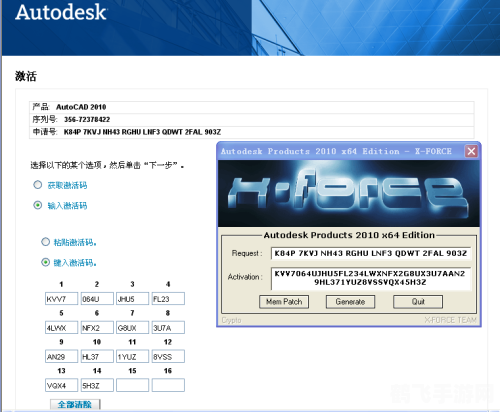The height and width of the screenshot is (412, 500).
Task: Click the 激活 page heading
Action: point(26,76)
